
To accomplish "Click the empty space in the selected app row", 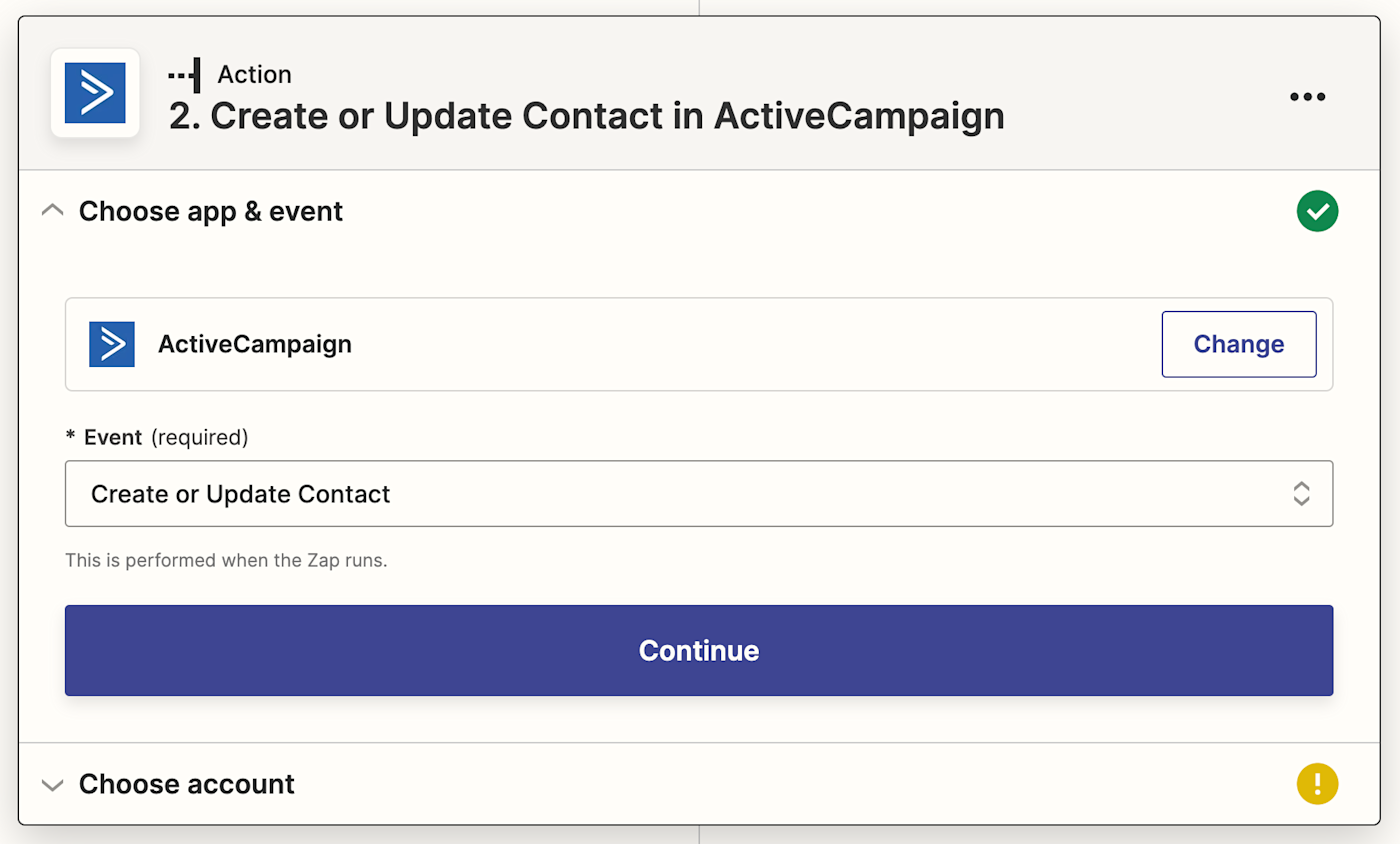I will coord(750,344).
